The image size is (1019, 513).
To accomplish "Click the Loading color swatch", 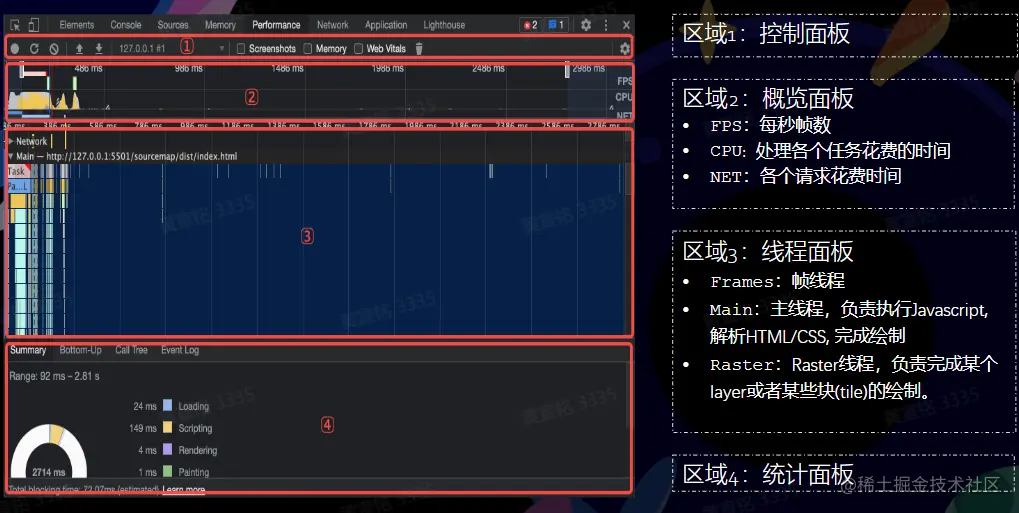I will (168, 406).
